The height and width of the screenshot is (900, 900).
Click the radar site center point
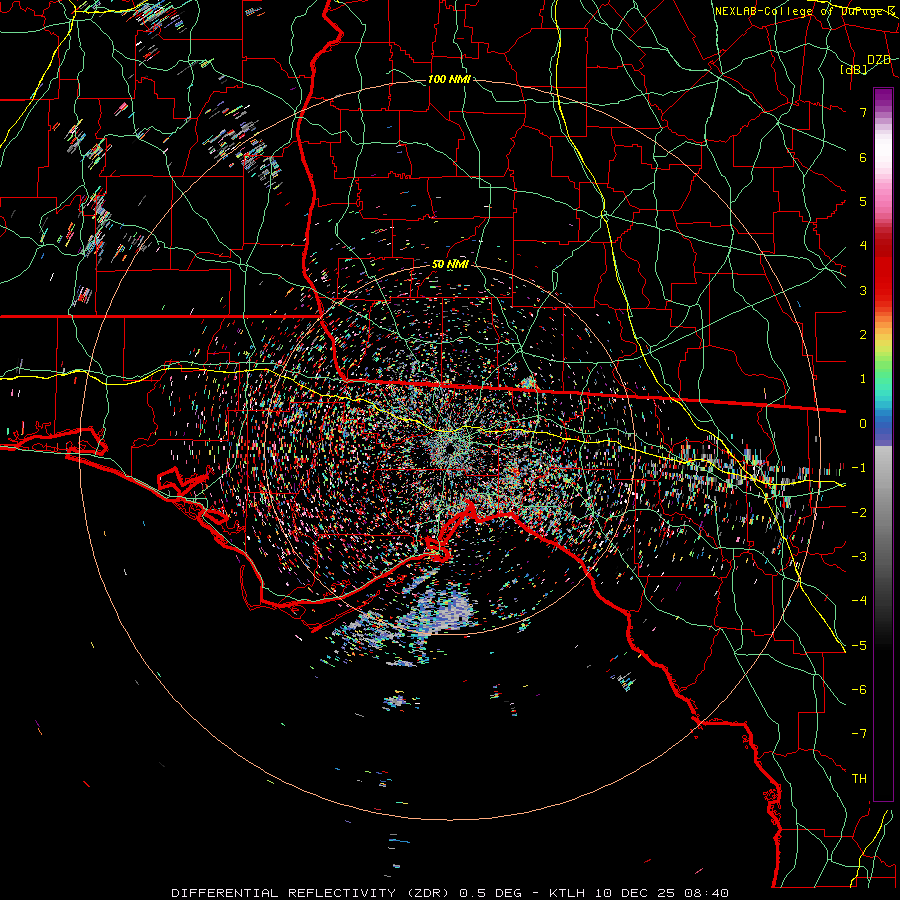[x=450, y=449]
